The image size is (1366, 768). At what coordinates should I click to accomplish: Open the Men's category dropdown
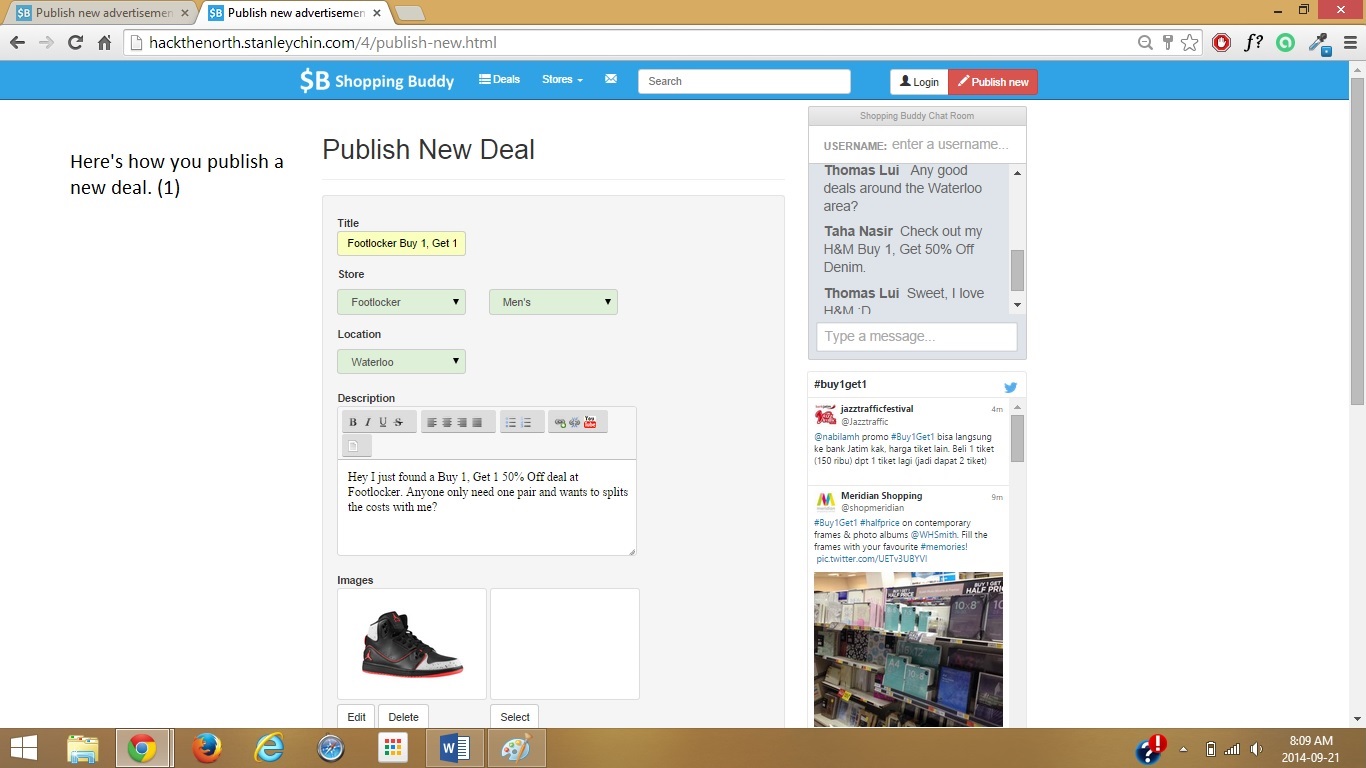pyautogui.click(x=553, y=302)
